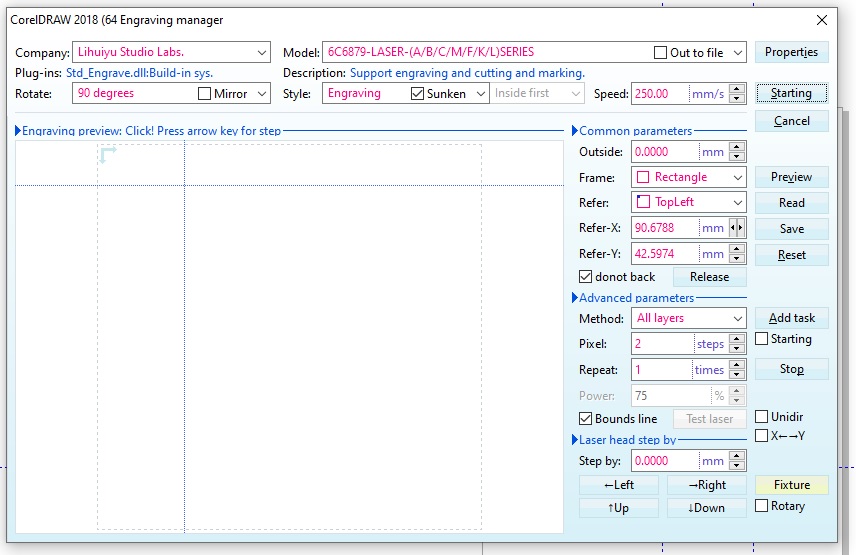Viewport: 856px width, 555px height.
Task: Click the Refer-X value field
Action: pos(665,228)
